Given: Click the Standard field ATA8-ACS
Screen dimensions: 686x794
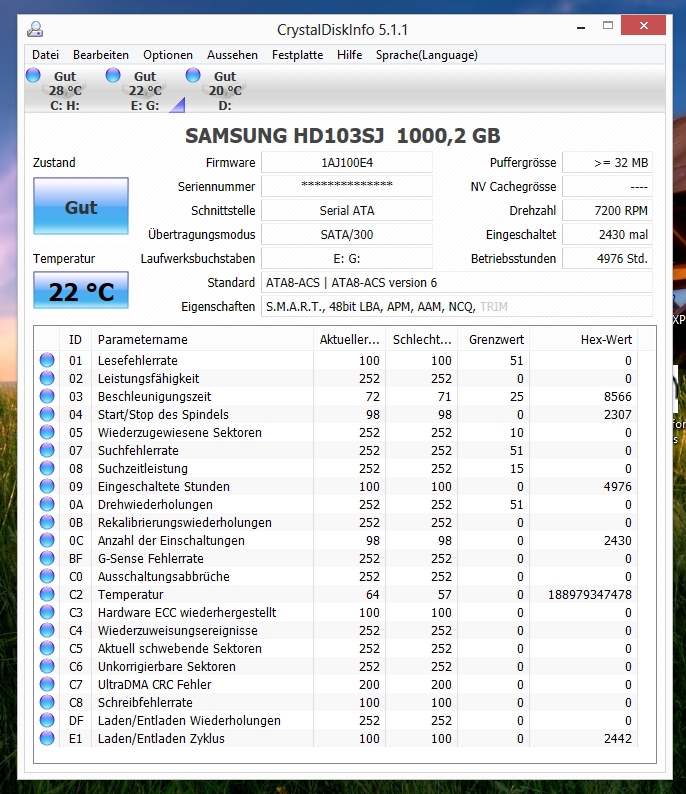Looking at the screenshot, I should click(457, 283).
